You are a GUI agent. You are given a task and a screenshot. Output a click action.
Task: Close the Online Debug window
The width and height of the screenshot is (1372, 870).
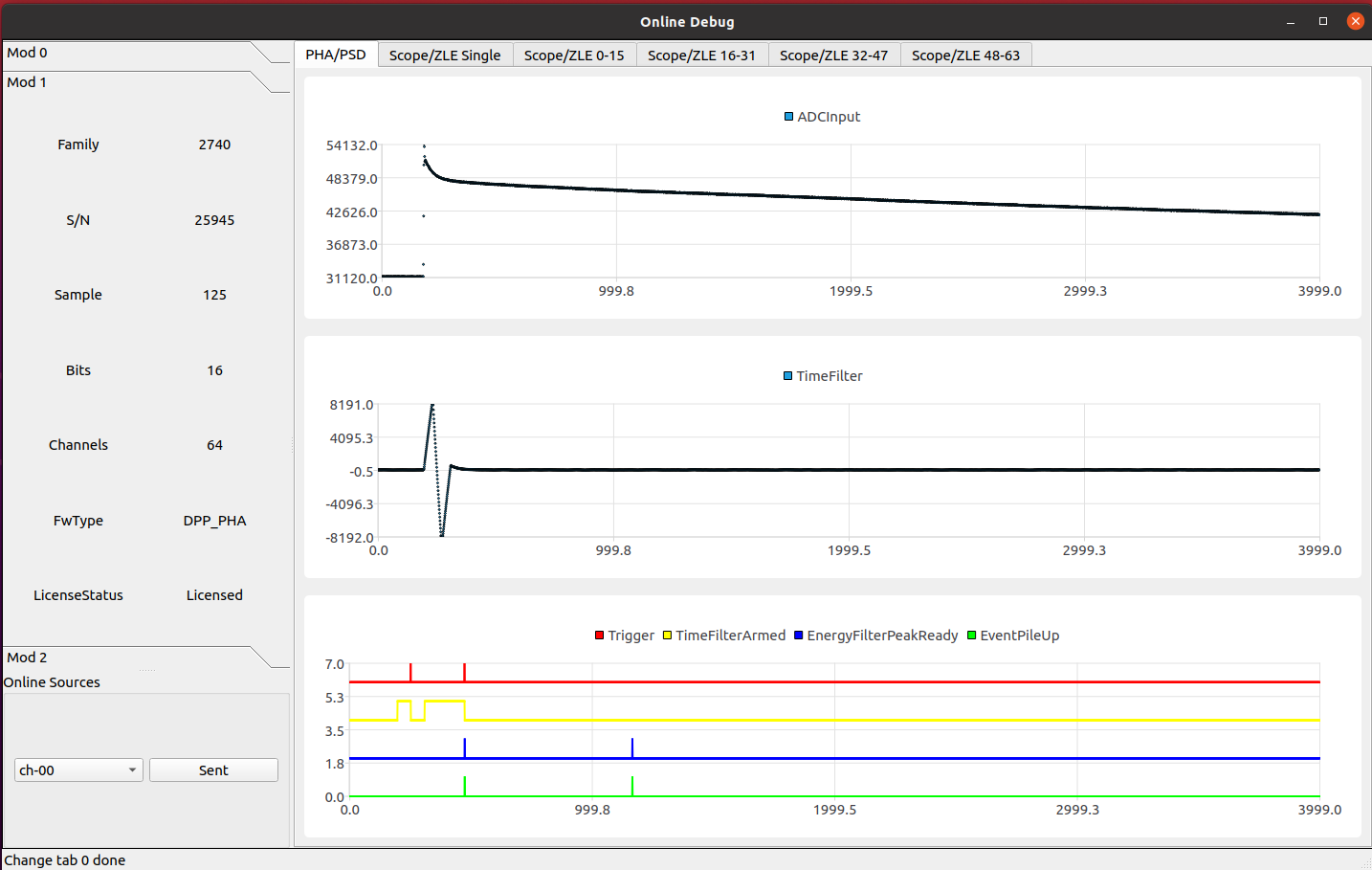click(x=1356, y=21)
